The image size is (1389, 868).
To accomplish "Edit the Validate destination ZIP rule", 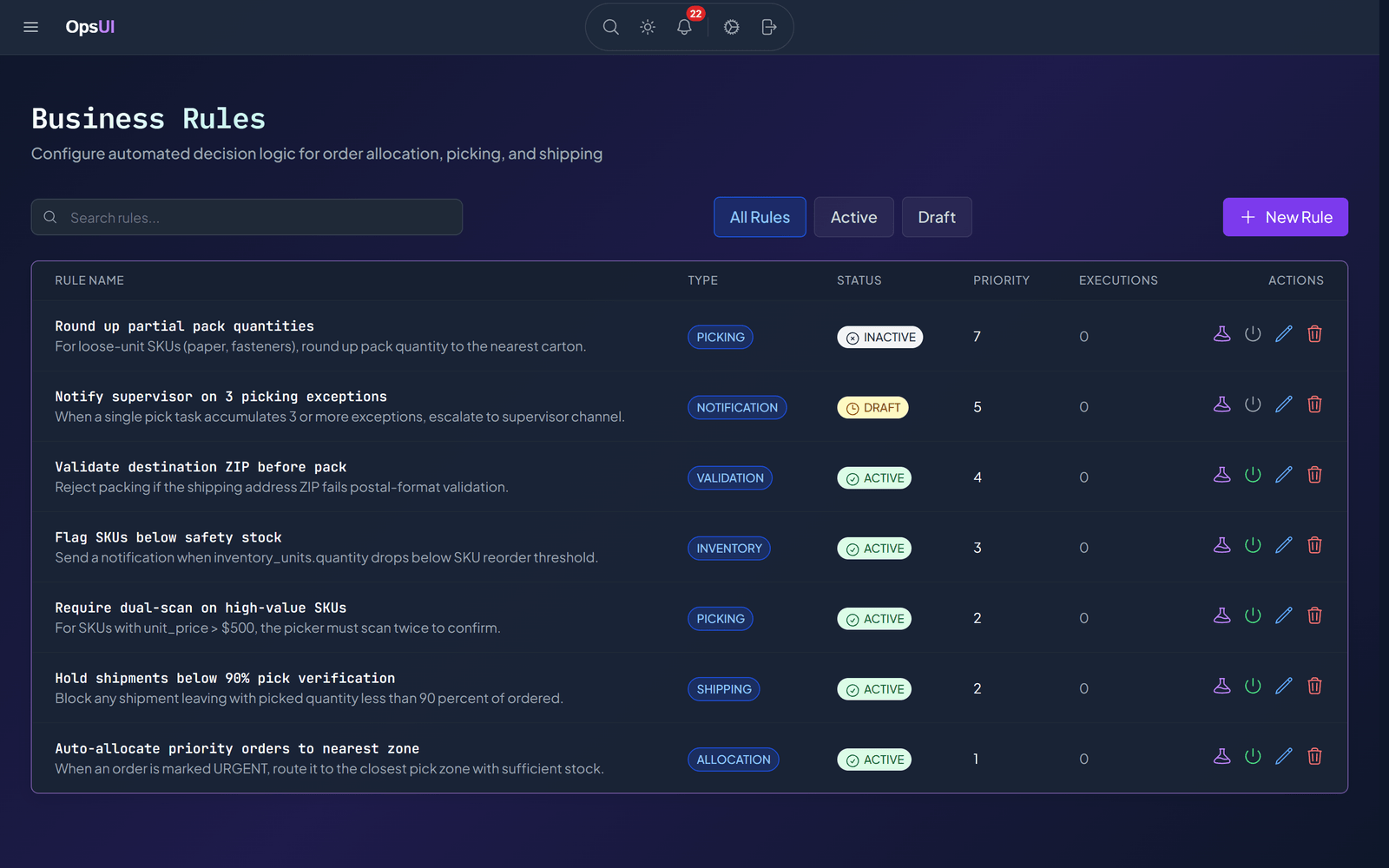I will [x=1284, y=475].
